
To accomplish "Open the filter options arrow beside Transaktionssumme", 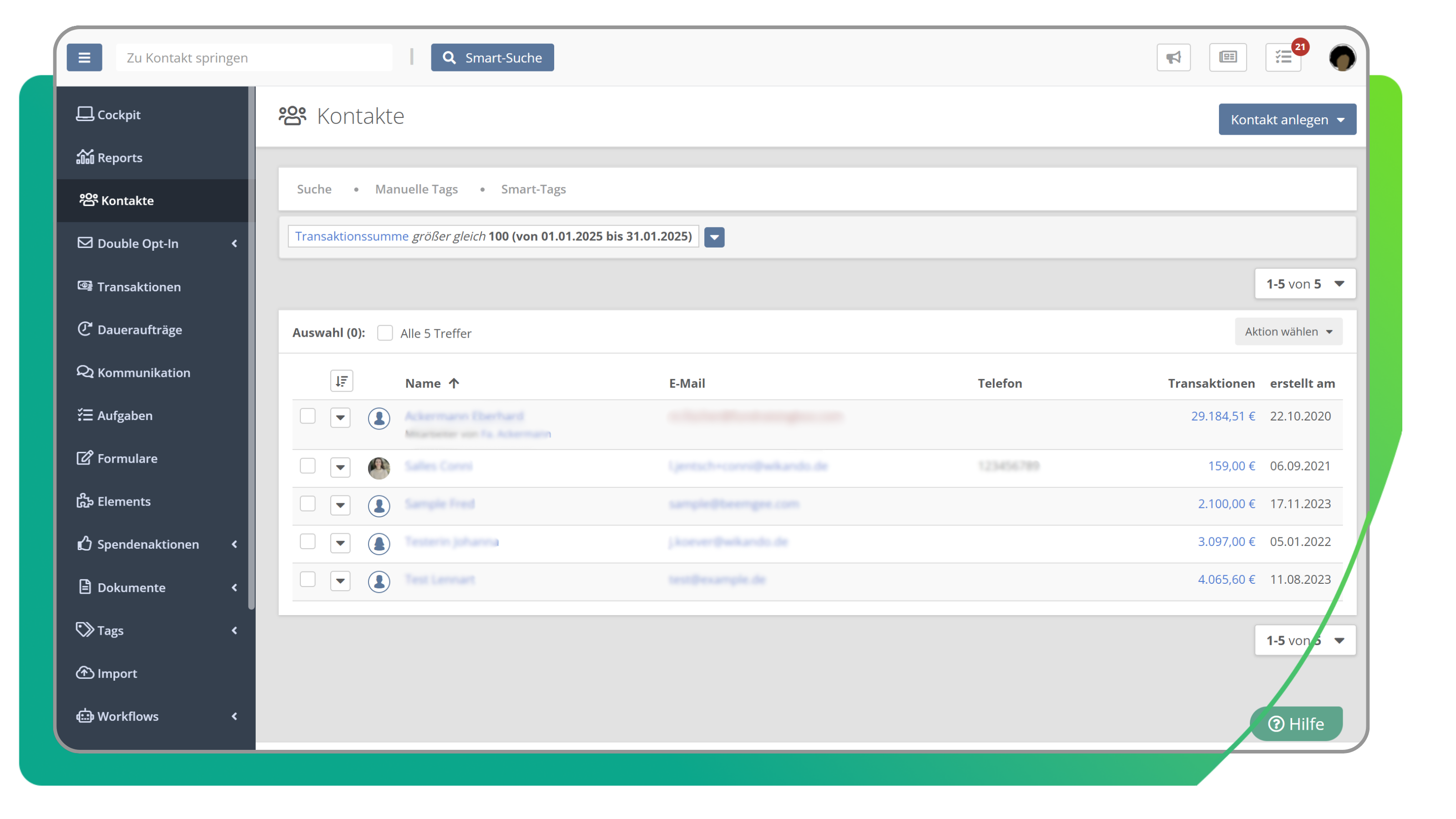I will tap(714, 237).
